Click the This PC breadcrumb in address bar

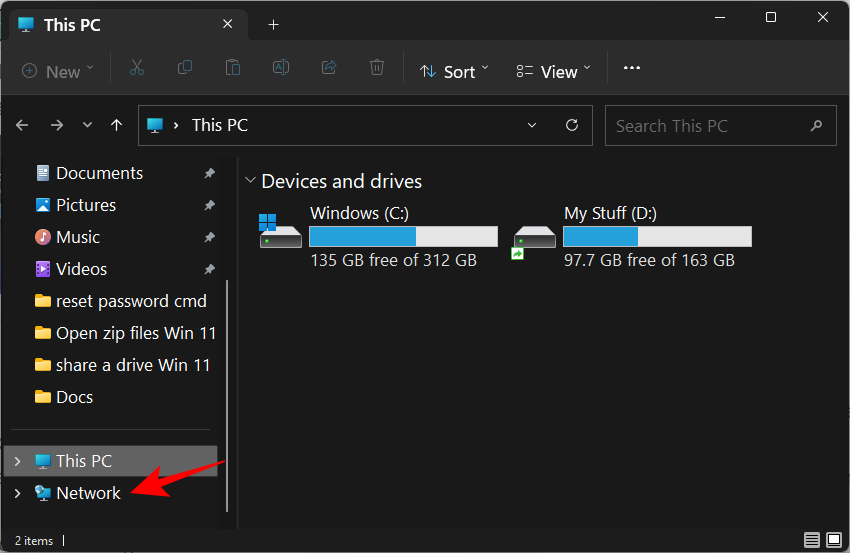click(x=220, y=126)
